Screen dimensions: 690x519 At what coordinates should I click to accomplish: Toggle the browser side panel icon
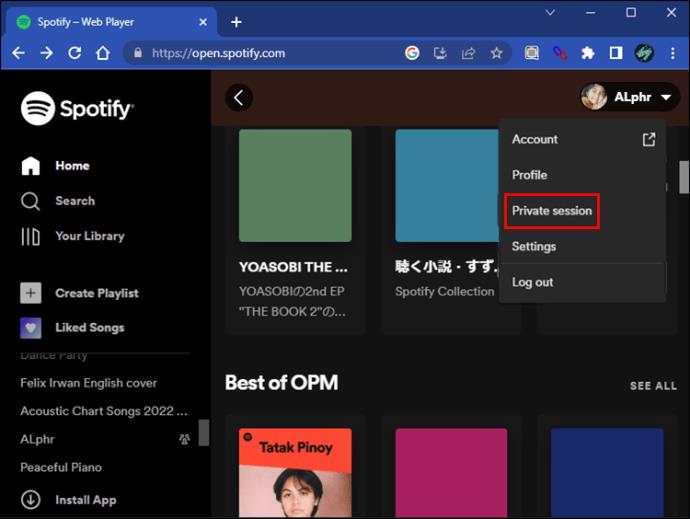pyautogui.click(x=616, y=53)
